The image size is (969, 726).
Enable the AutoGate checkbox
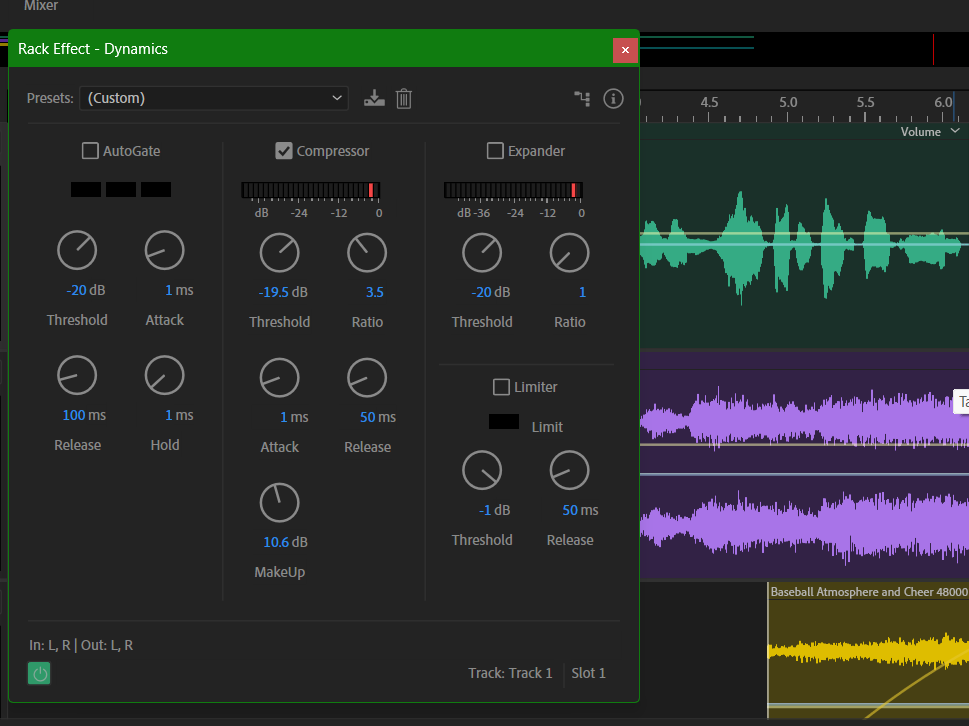point(91,151)
